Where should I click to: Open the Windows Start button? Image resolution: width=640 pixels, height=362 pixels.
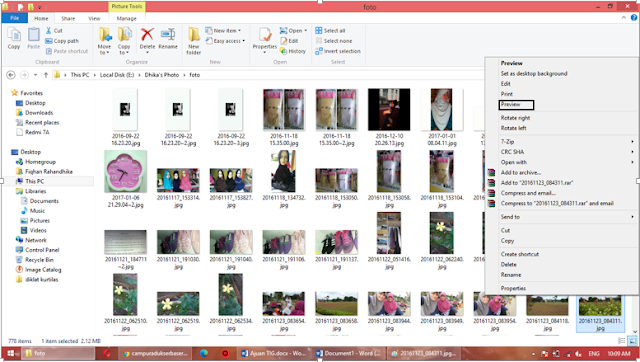pos(10,353)
